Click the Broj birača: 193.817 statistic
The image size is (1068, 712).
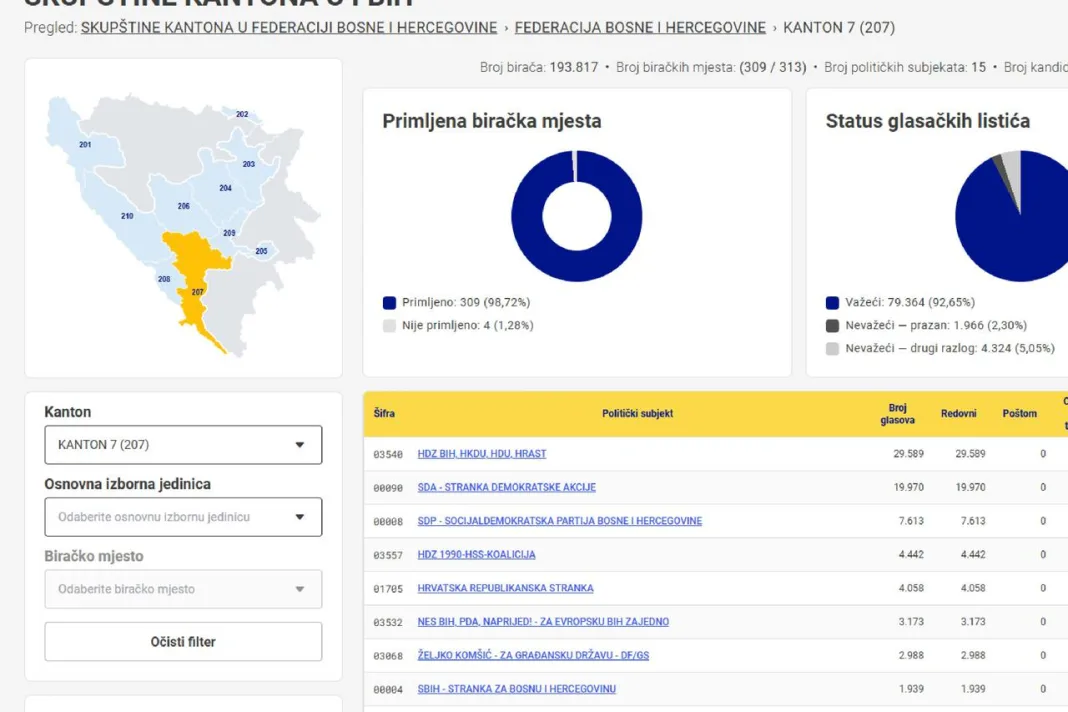click(539, 67)
